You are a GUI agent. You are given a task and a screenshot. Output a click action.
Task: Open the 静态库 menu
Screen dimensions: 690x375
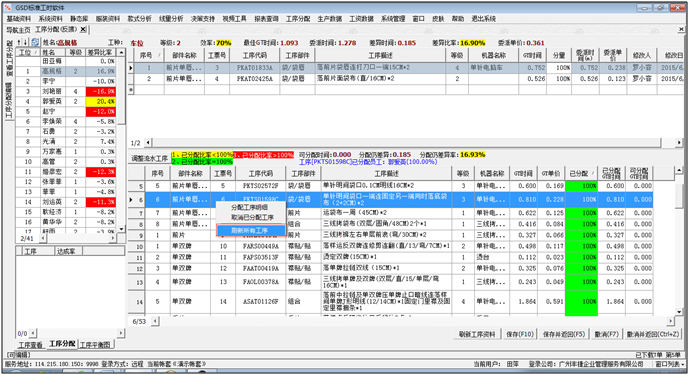coord(79,18)
